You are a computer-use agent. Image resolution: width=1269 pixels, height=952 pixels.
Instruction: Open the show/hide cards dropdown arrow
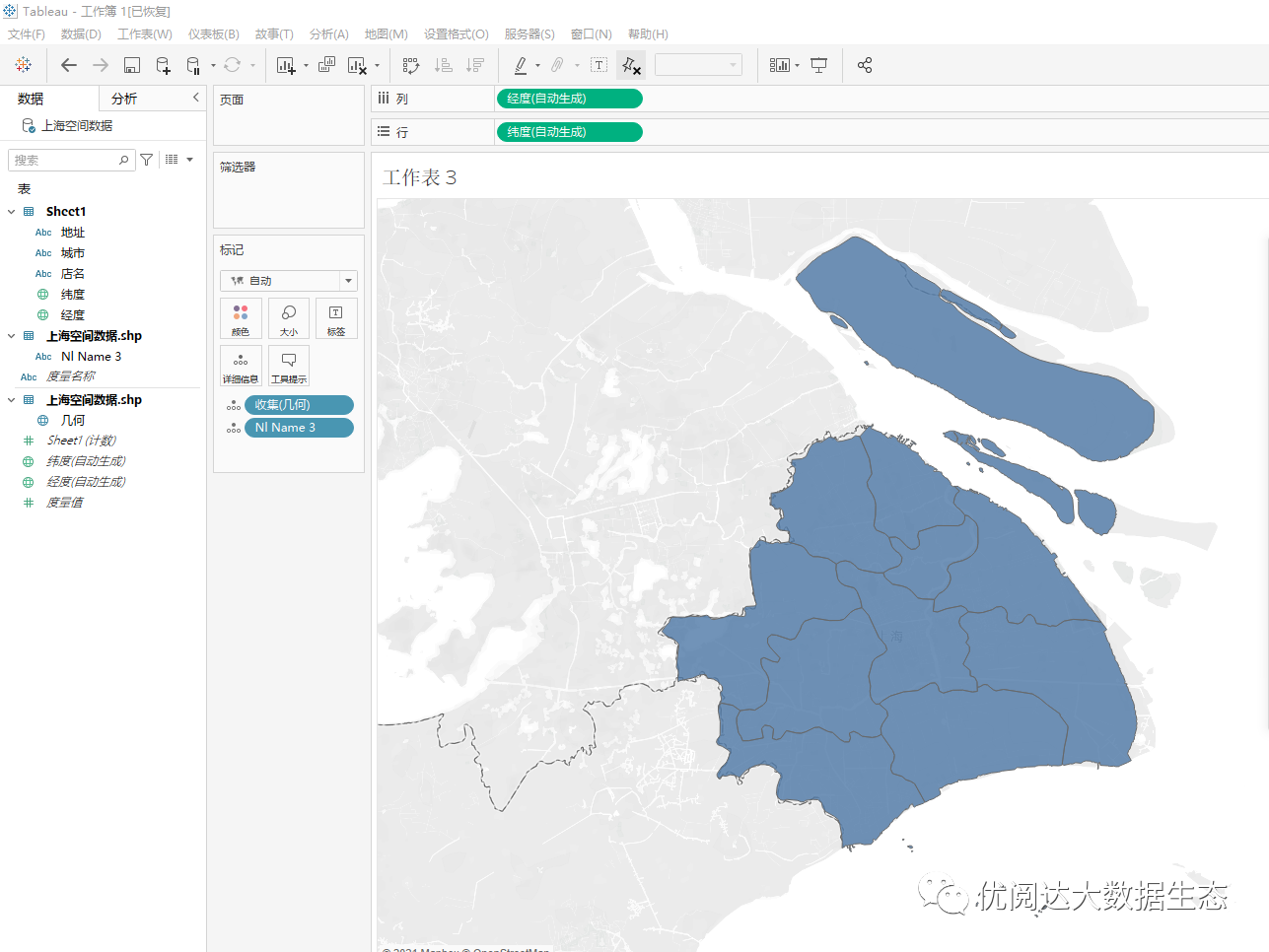(x=797, y=66)
